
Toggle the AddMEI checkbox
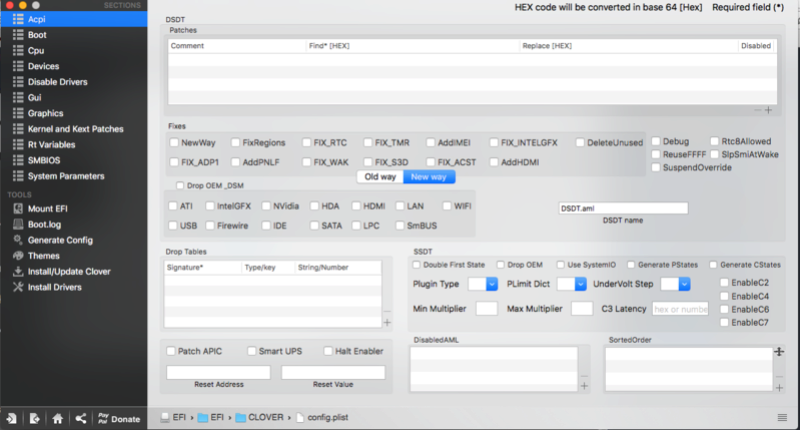click(430, 142)
